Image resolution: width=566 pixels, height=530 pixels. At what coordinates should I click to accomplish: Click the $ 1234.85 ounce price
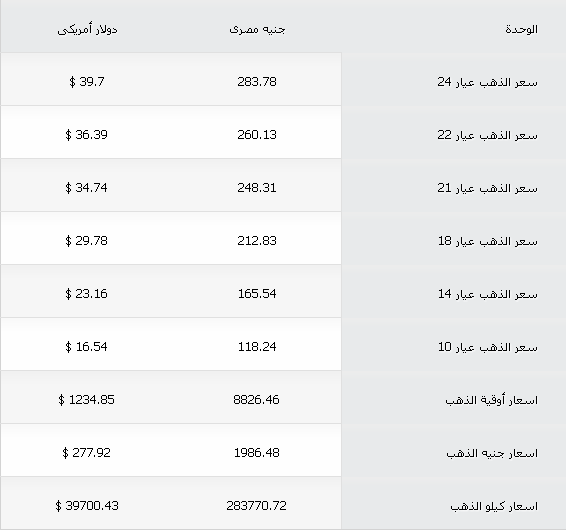pyautogui.click(x=86, y=400)
